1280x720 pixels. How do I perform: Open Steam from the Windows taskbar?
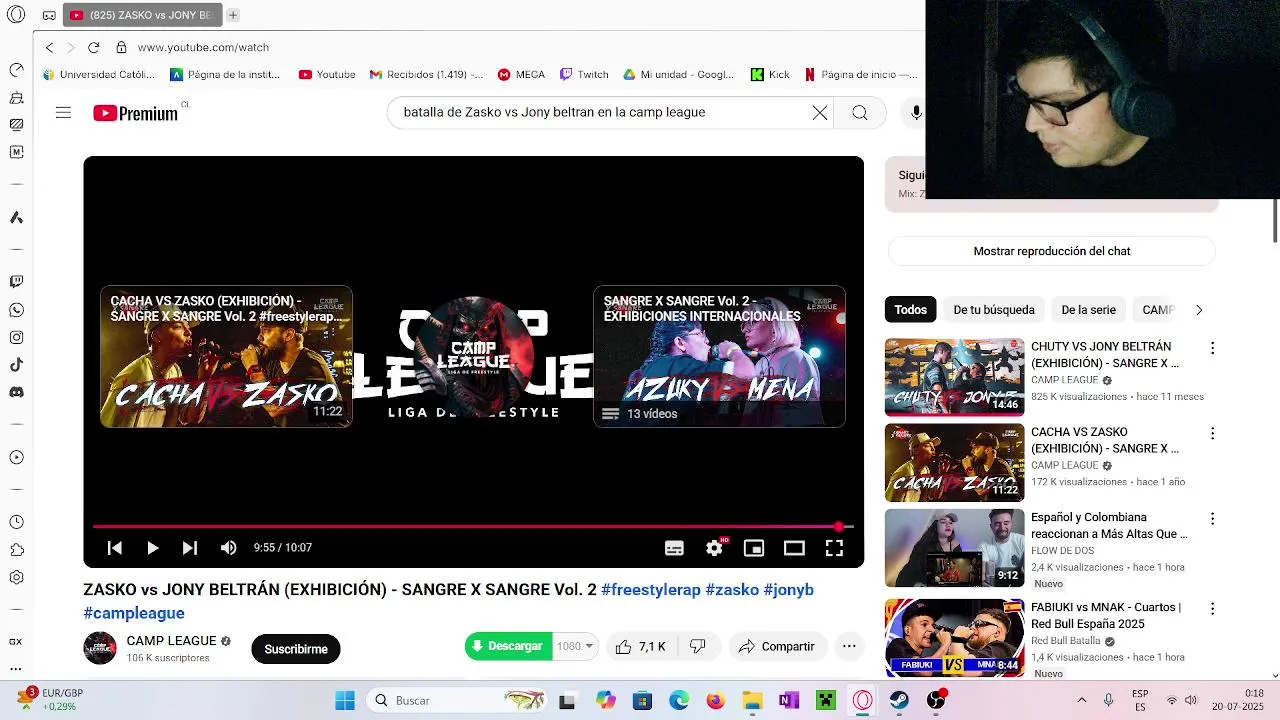coord(899,700)
